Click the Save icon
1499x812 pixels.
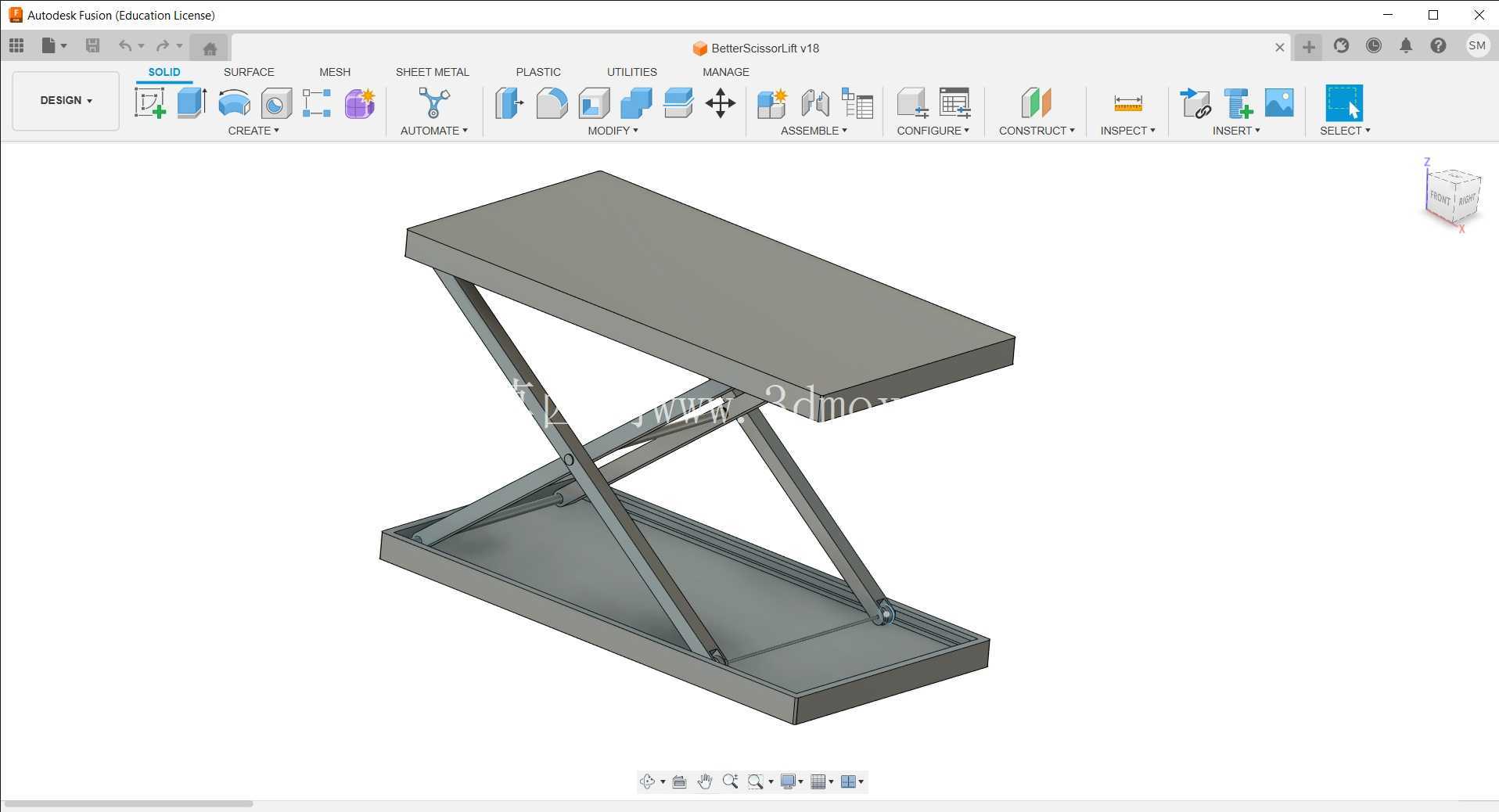pyautogui.click(x=92, y=45)
